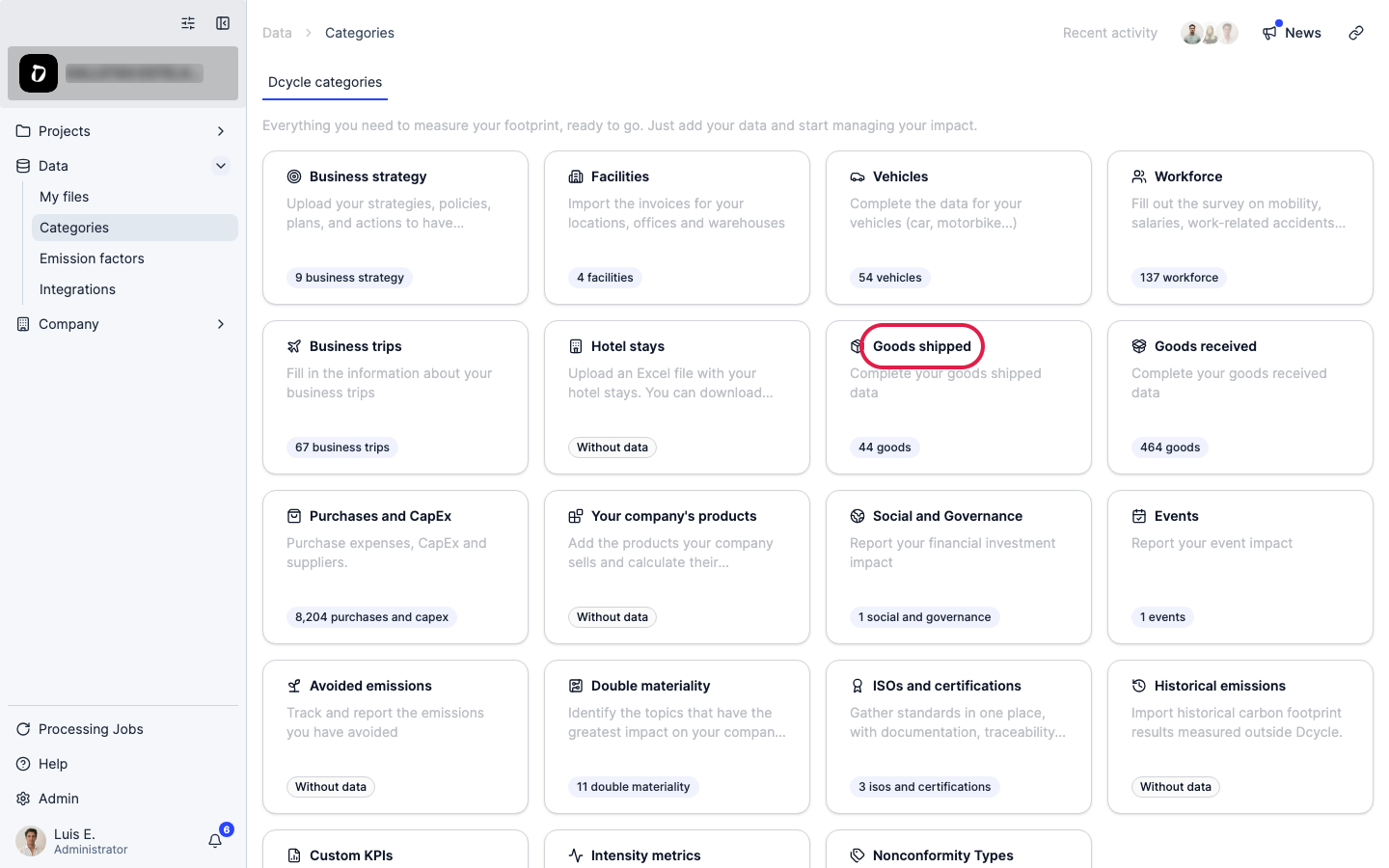
Task: Click the News megaphone icon
Action: pos(1269,33)
